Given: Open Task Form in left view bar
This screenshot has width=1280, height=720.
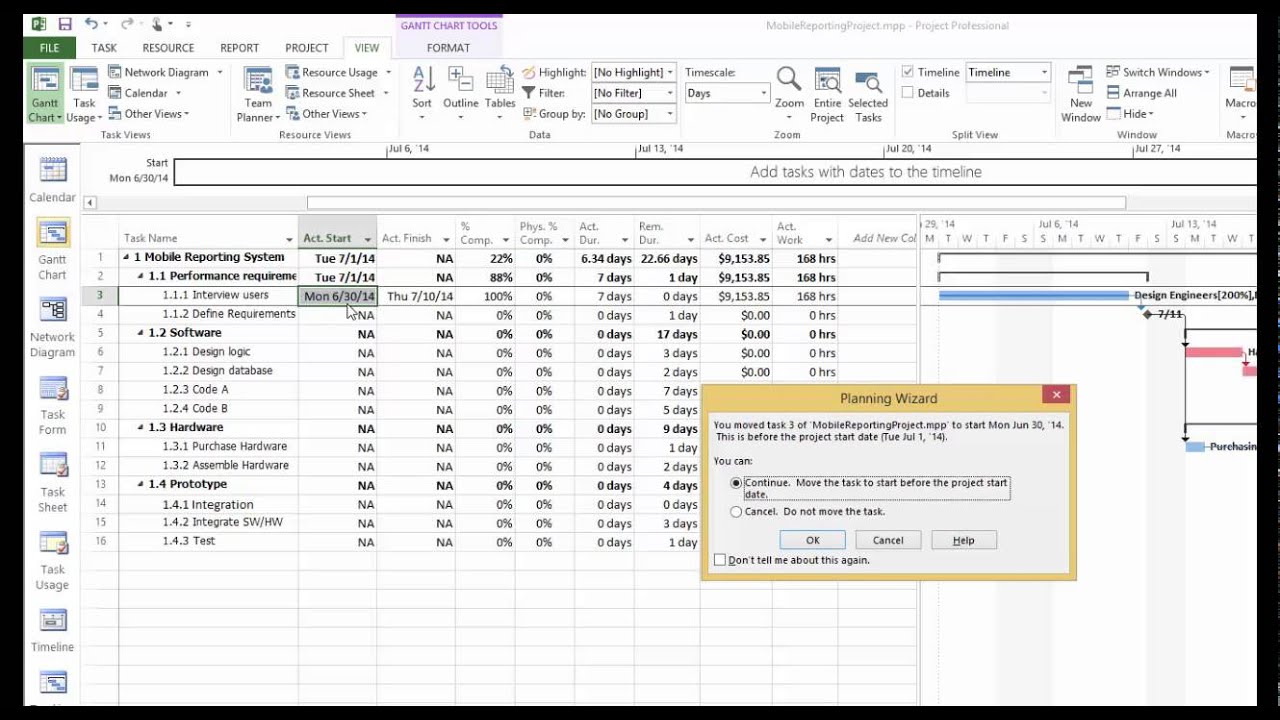Looking at the screenshot, I should [52, 405].
